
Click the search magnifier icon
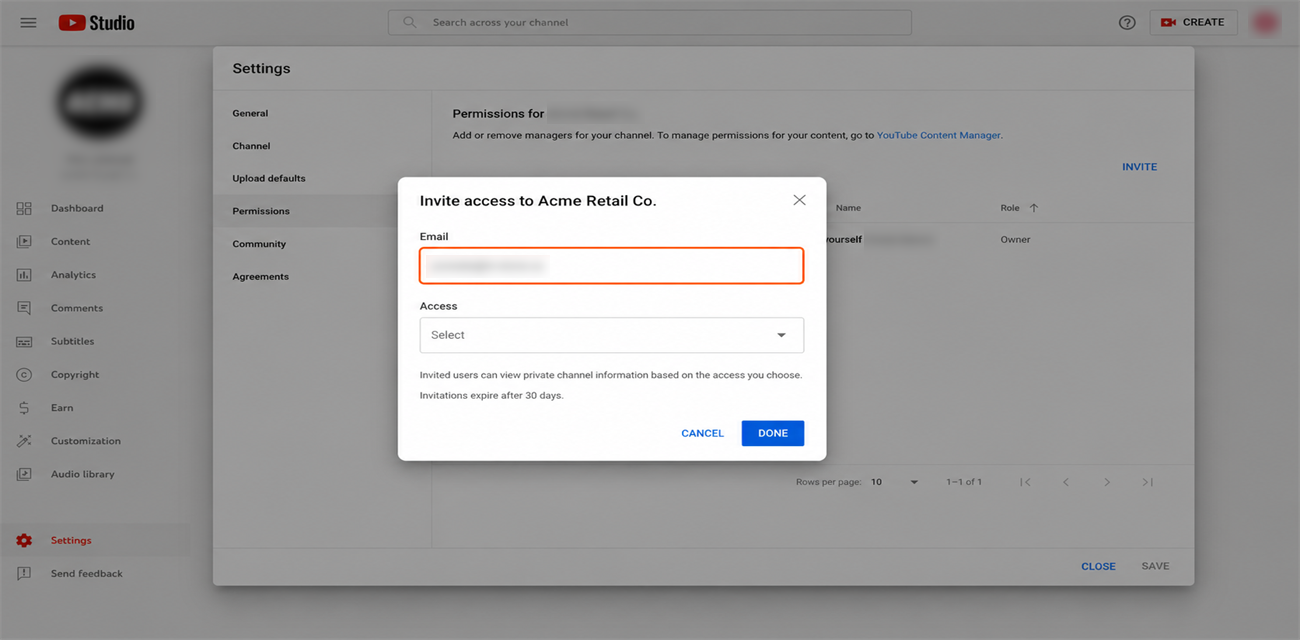coord(409,22)
